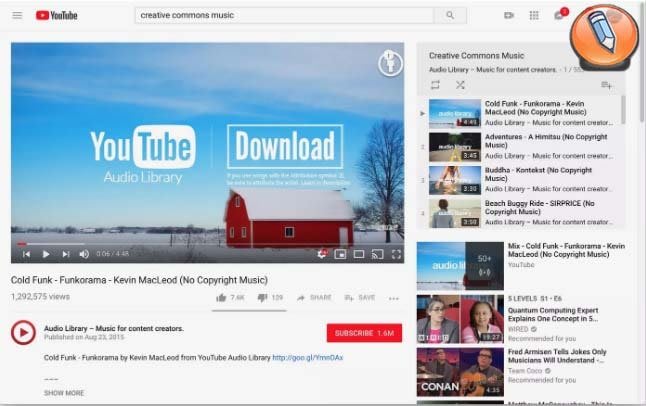Open the hamburger guide menu
This screenshot has width=646, height=406.
tap(17, 15)
